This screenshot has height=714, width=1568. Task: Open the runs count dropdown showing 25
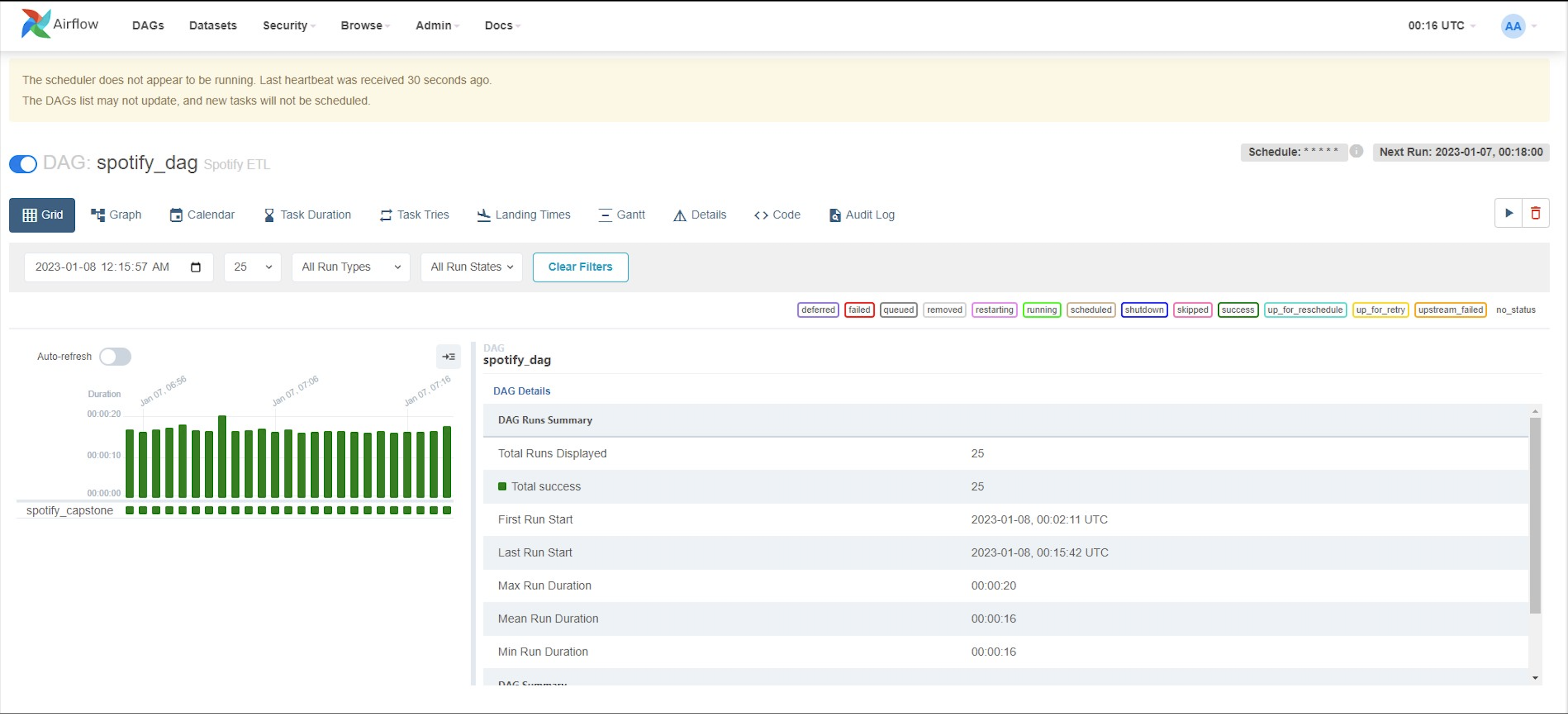click(252, 267)
